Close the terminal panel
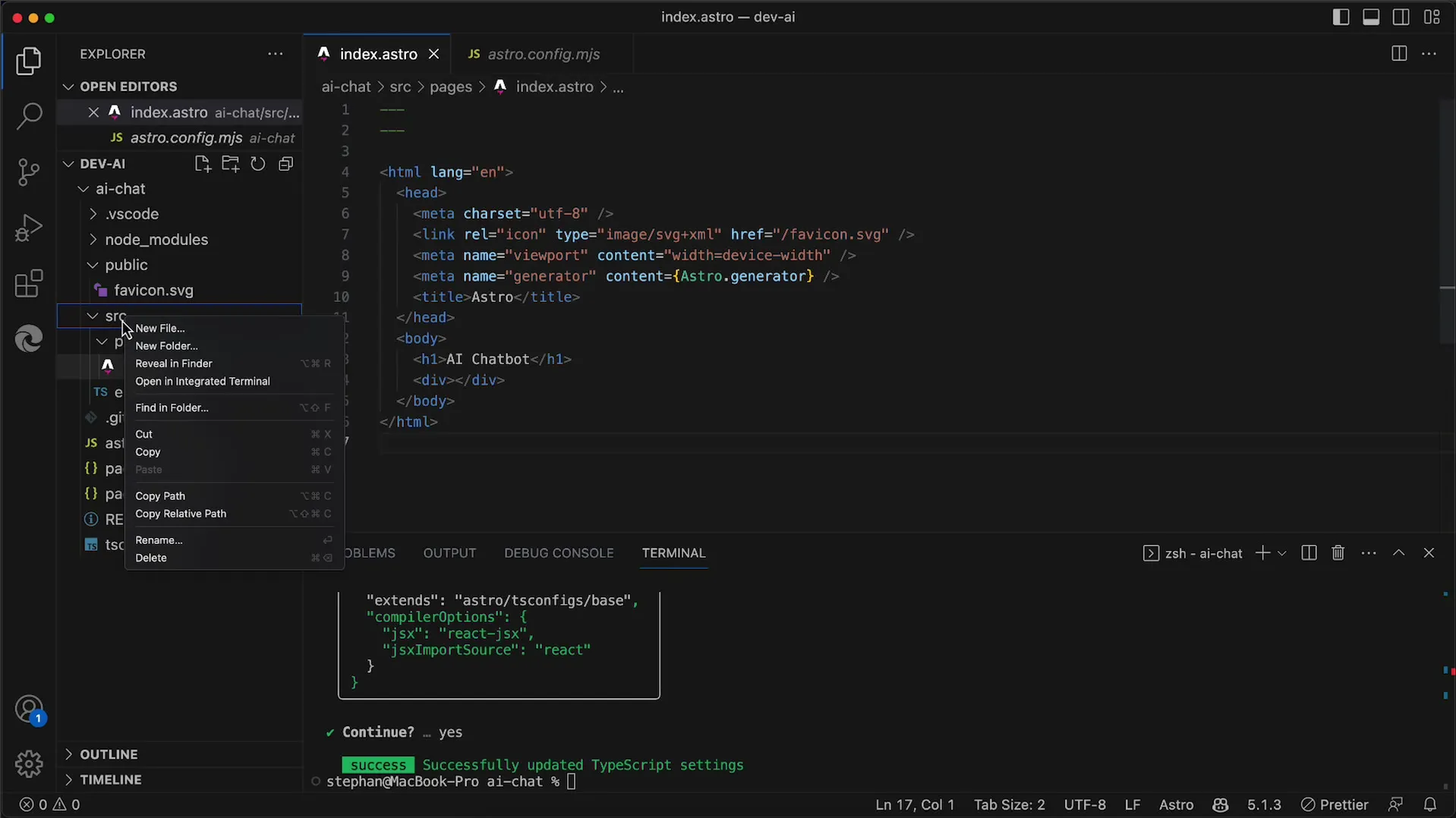Screen dimensions: 1456x818 [x=1429, y=553]
